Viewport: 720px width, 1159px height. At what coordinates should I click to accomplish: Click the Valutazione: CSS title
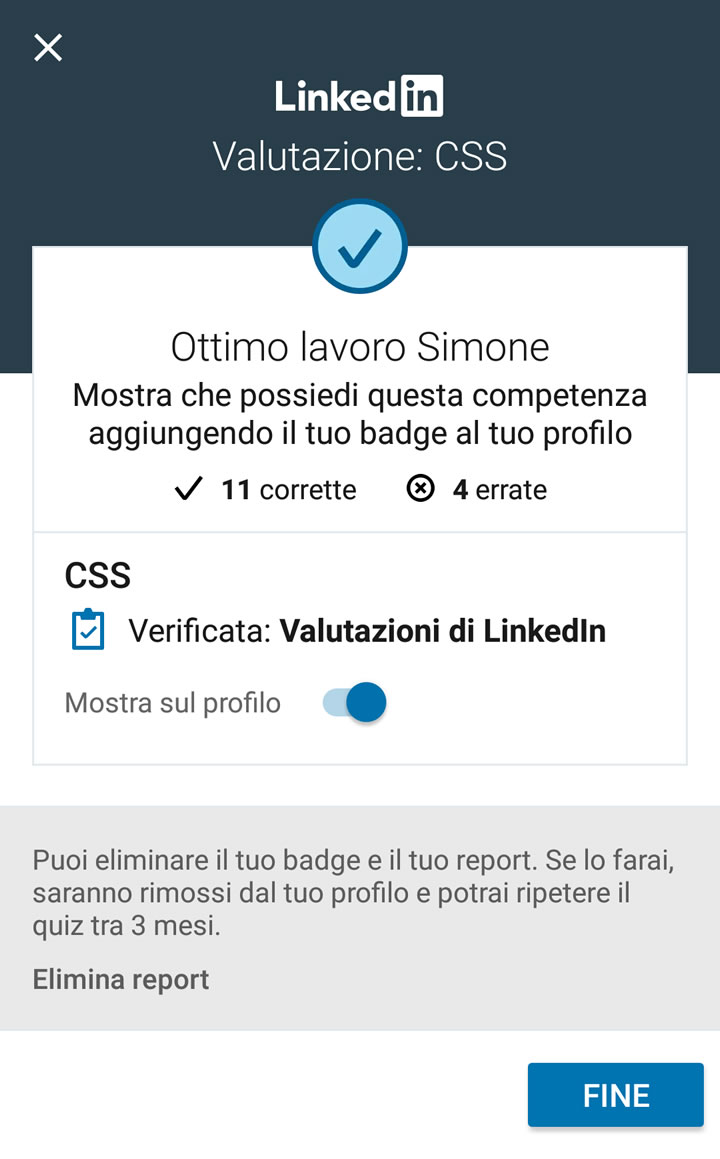[x=359, y=157]
